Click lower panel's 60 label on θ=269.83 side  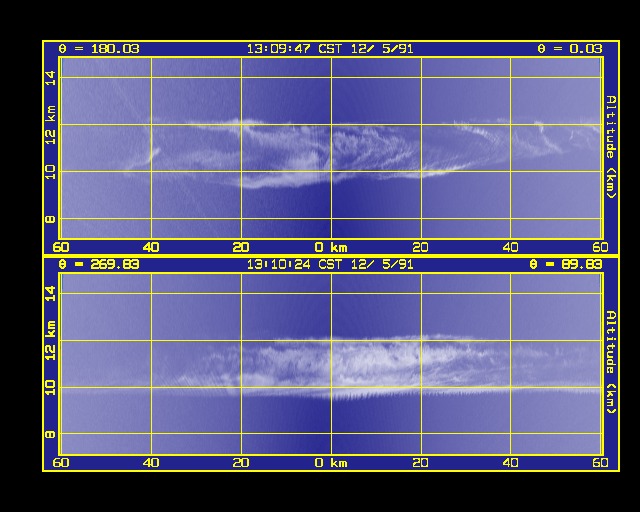pos(61,463)
